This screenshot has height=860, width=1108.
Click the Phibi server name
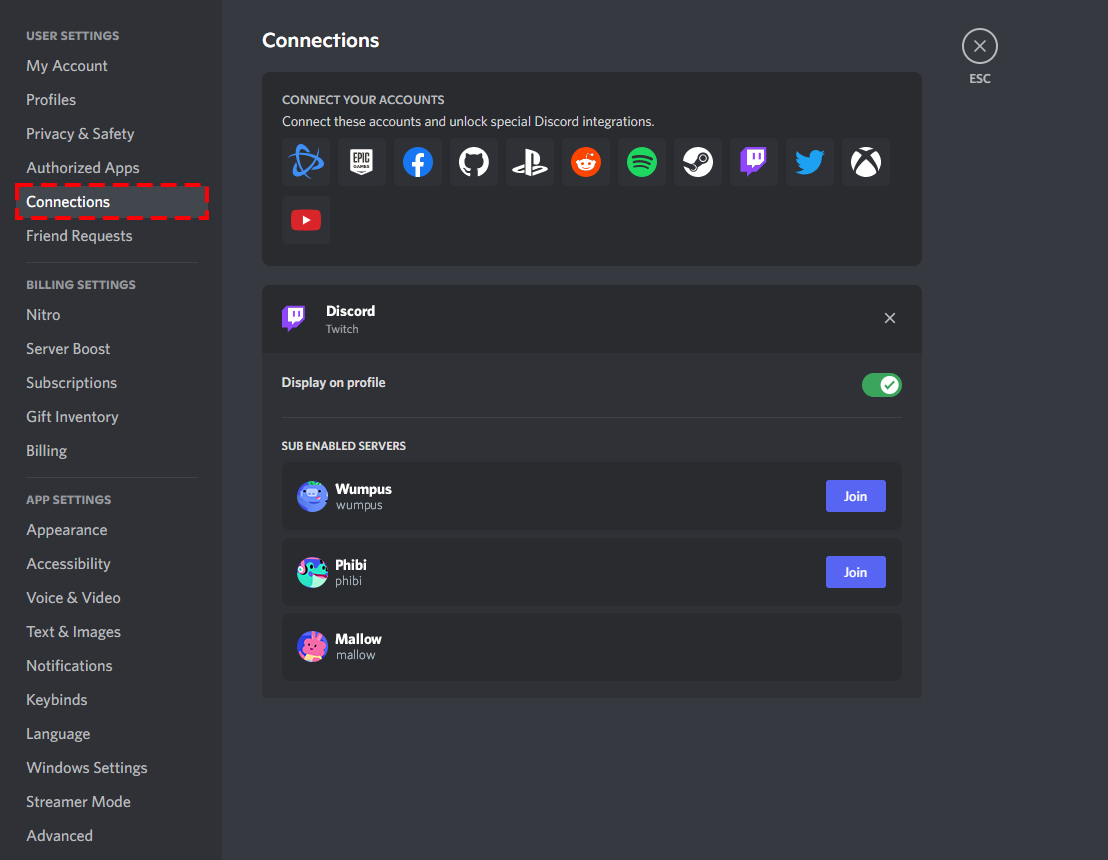tap(350, 565)
